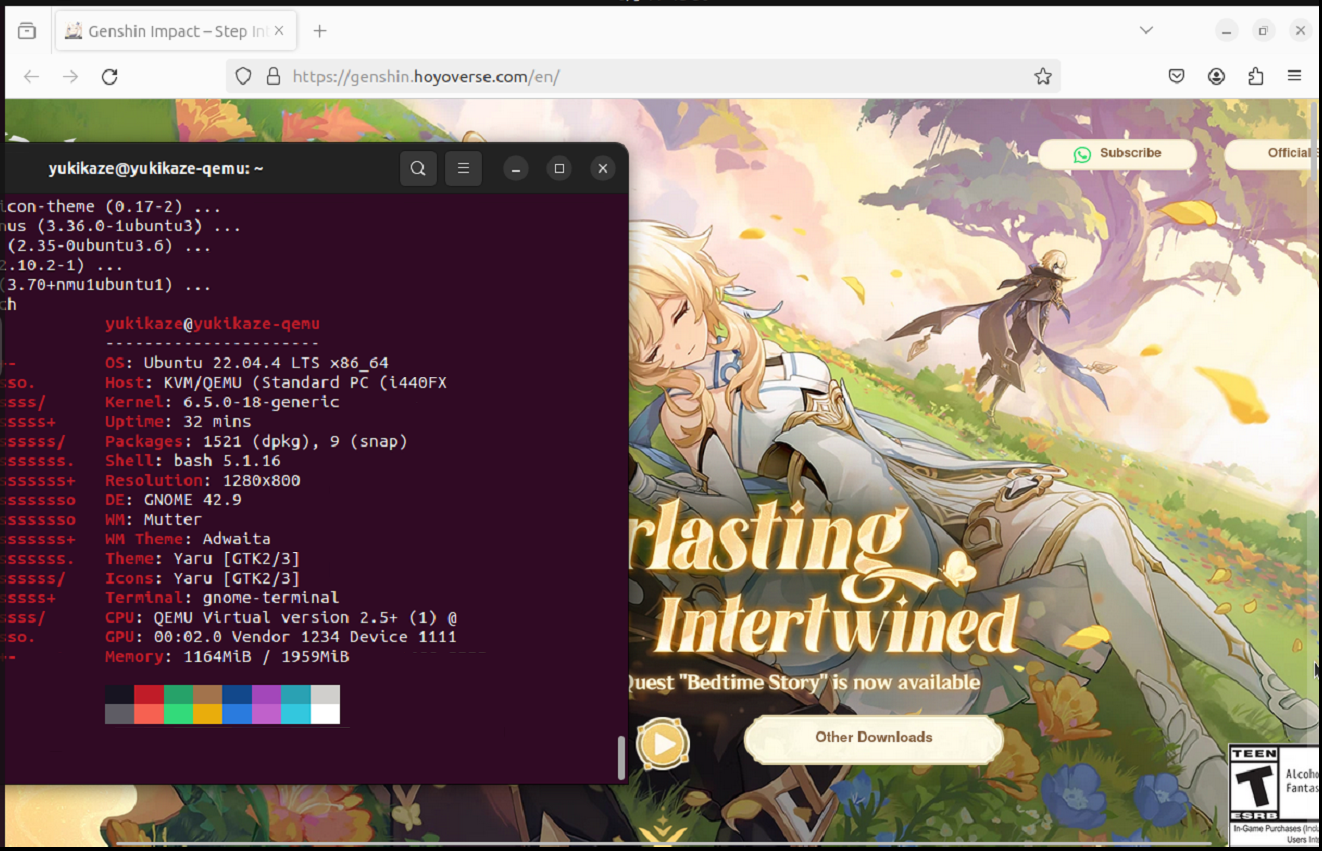
Task: Click the WhatsApp Subscribe button
Action: [x=1117, y=154]
